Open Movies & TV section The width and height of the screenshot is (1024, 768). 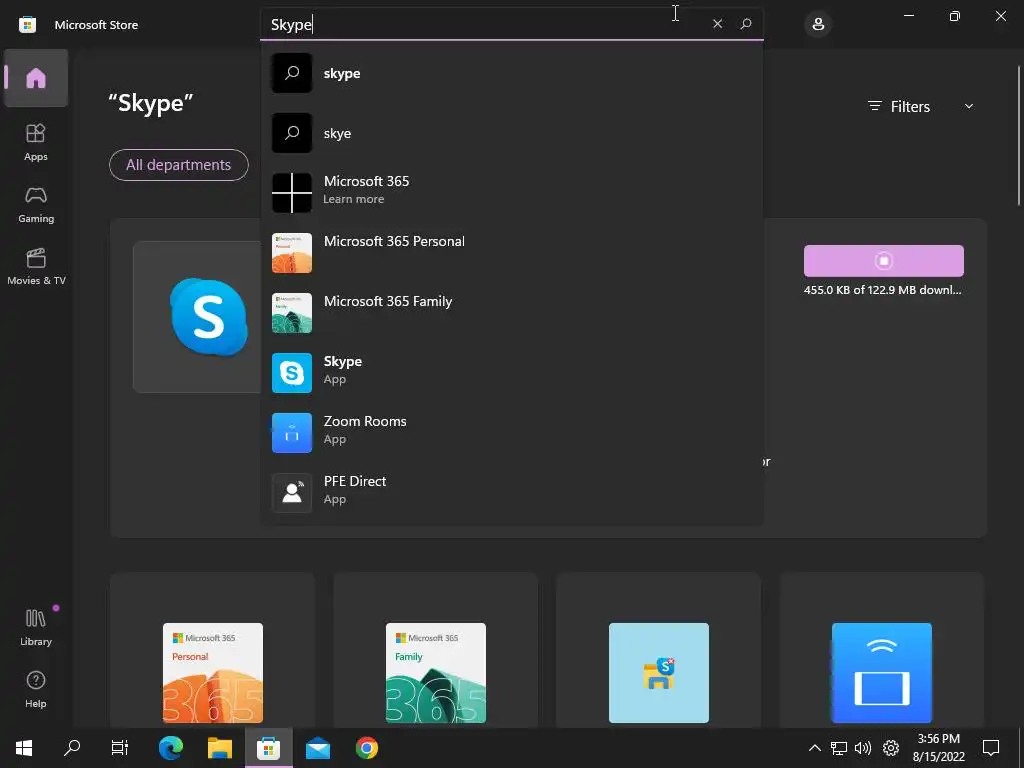pyautogui.click(x=36, y=266)
